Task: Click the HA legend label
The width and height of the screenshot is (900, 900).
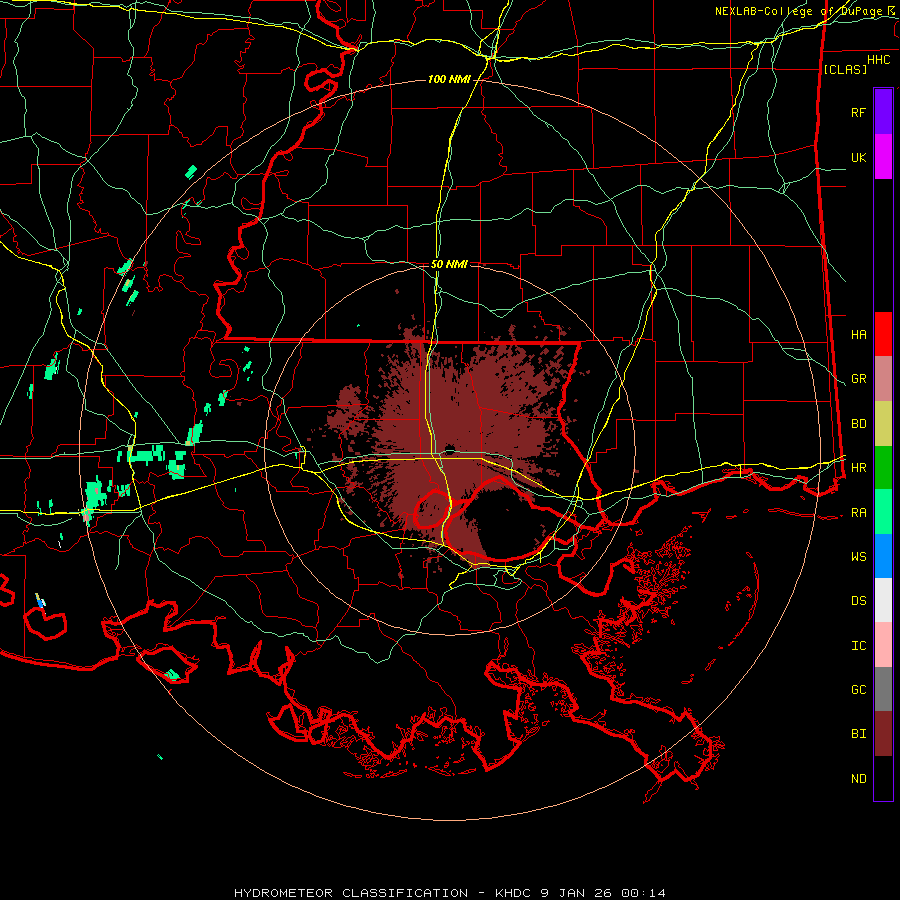Action: click(858, 335)
